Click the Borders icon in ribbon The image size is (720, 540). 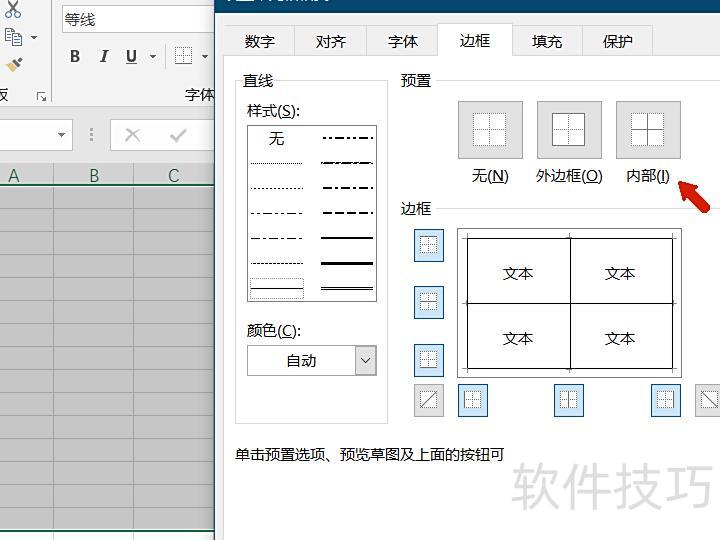pos(183,56)
